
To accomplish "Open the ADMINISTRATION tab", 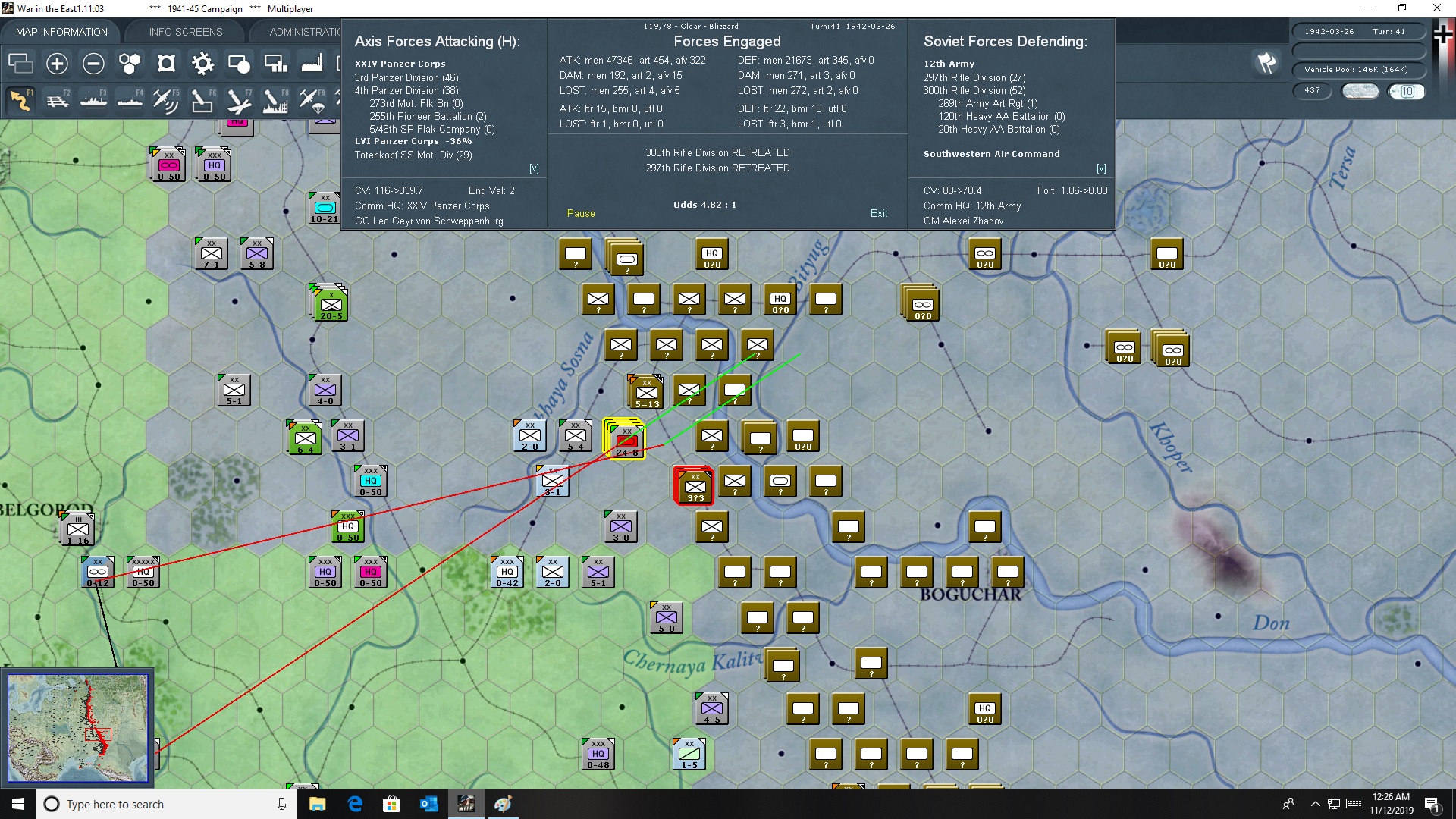I will pos(303,32).
